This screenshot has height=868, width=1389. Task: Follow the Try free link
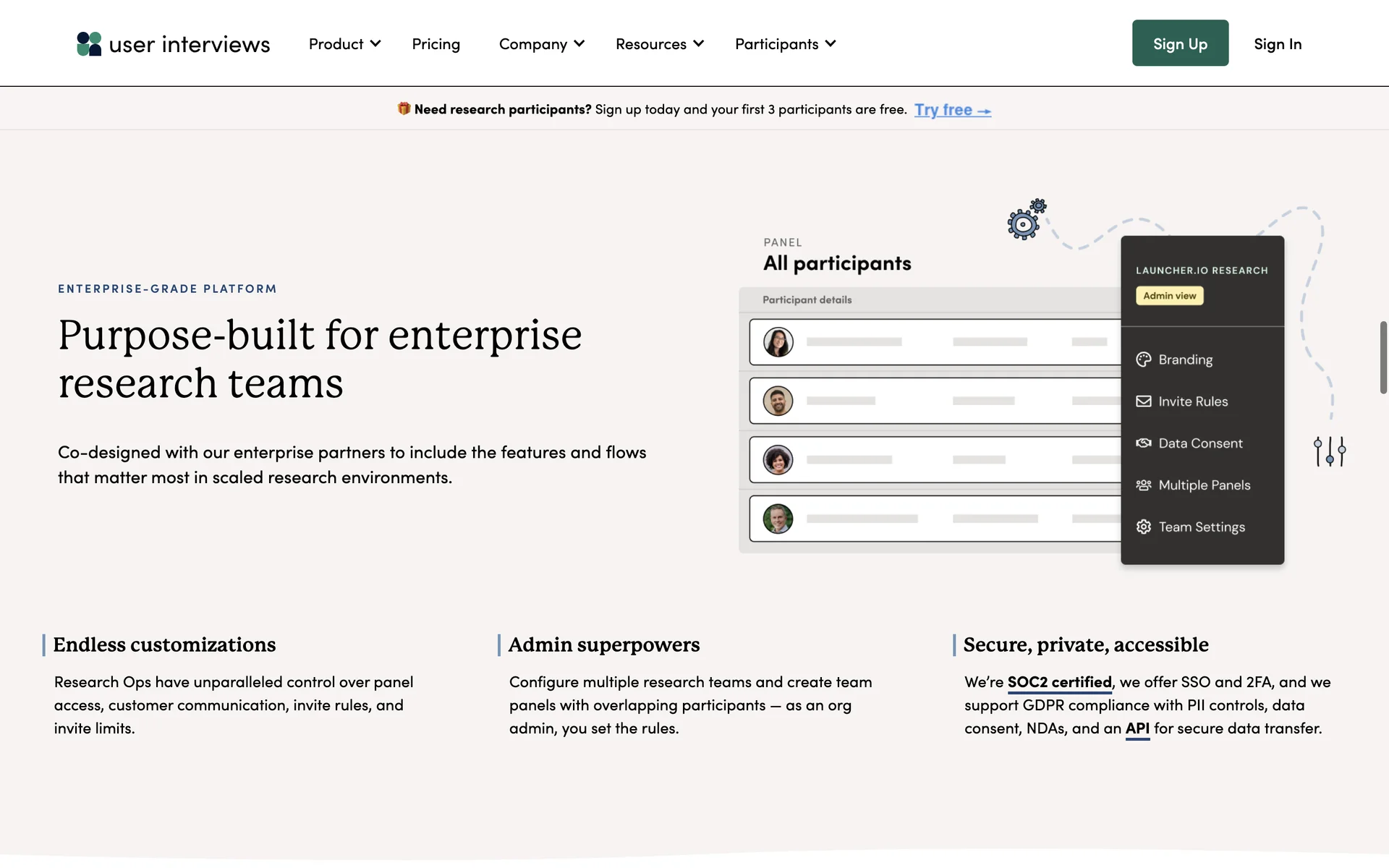(x=951, y=110)
